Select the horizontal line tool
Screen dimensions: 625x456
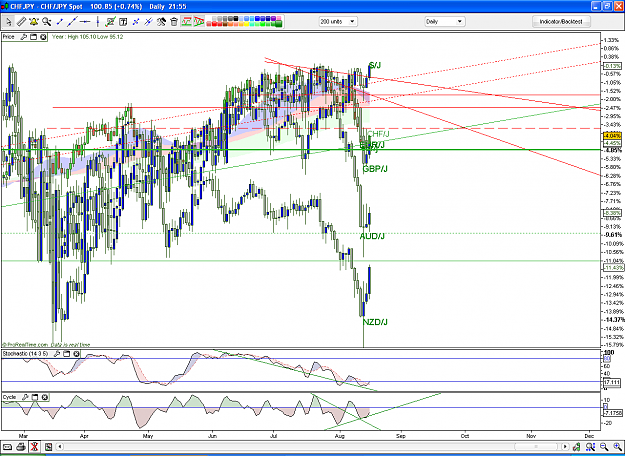pyautogui.click(x=85, y=22)
